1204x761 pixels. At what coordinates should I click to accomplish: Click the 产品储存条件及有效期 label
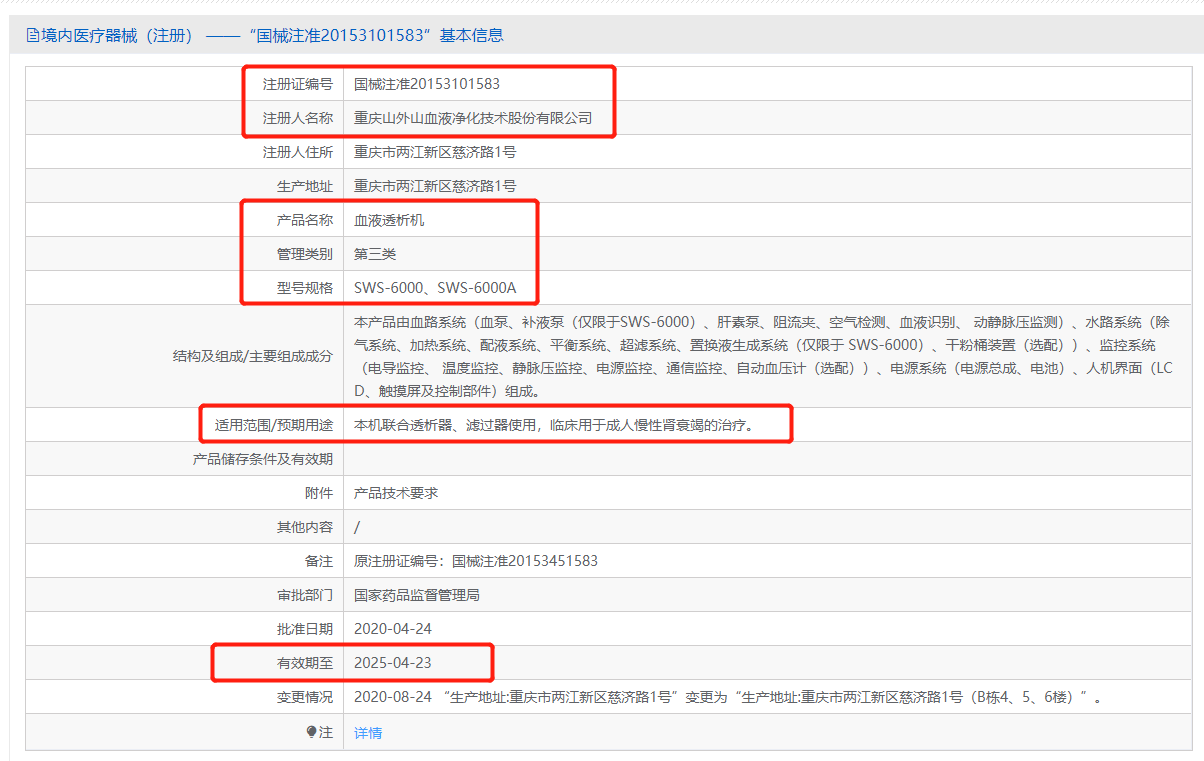tap(263, 459)
